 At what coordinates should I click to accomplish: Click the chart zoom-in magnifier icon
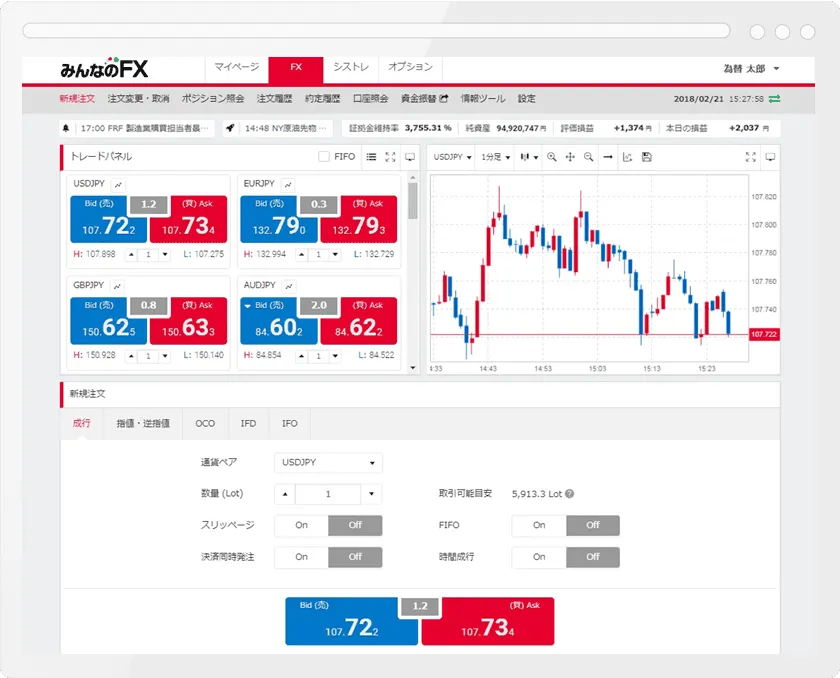(x=551, y=157)
